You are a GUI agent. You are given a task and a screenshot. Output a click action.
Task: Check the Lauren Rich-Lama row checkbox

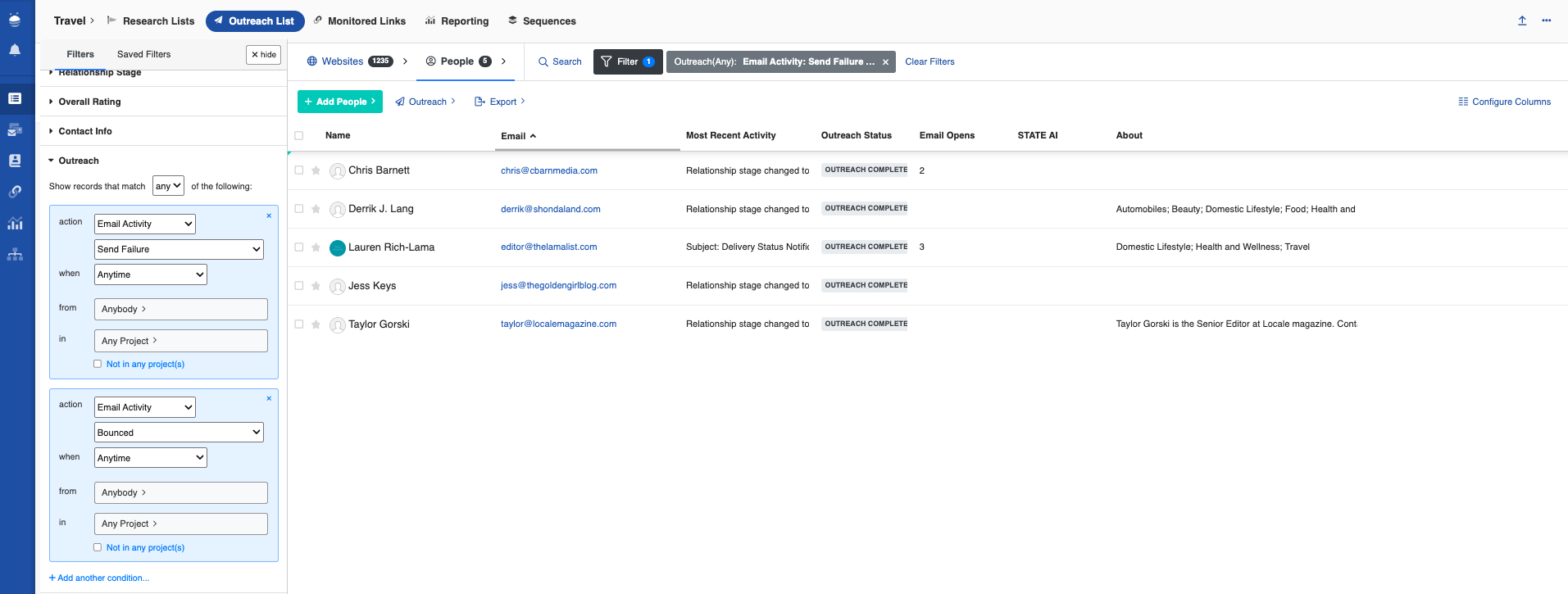coord(299,247)
